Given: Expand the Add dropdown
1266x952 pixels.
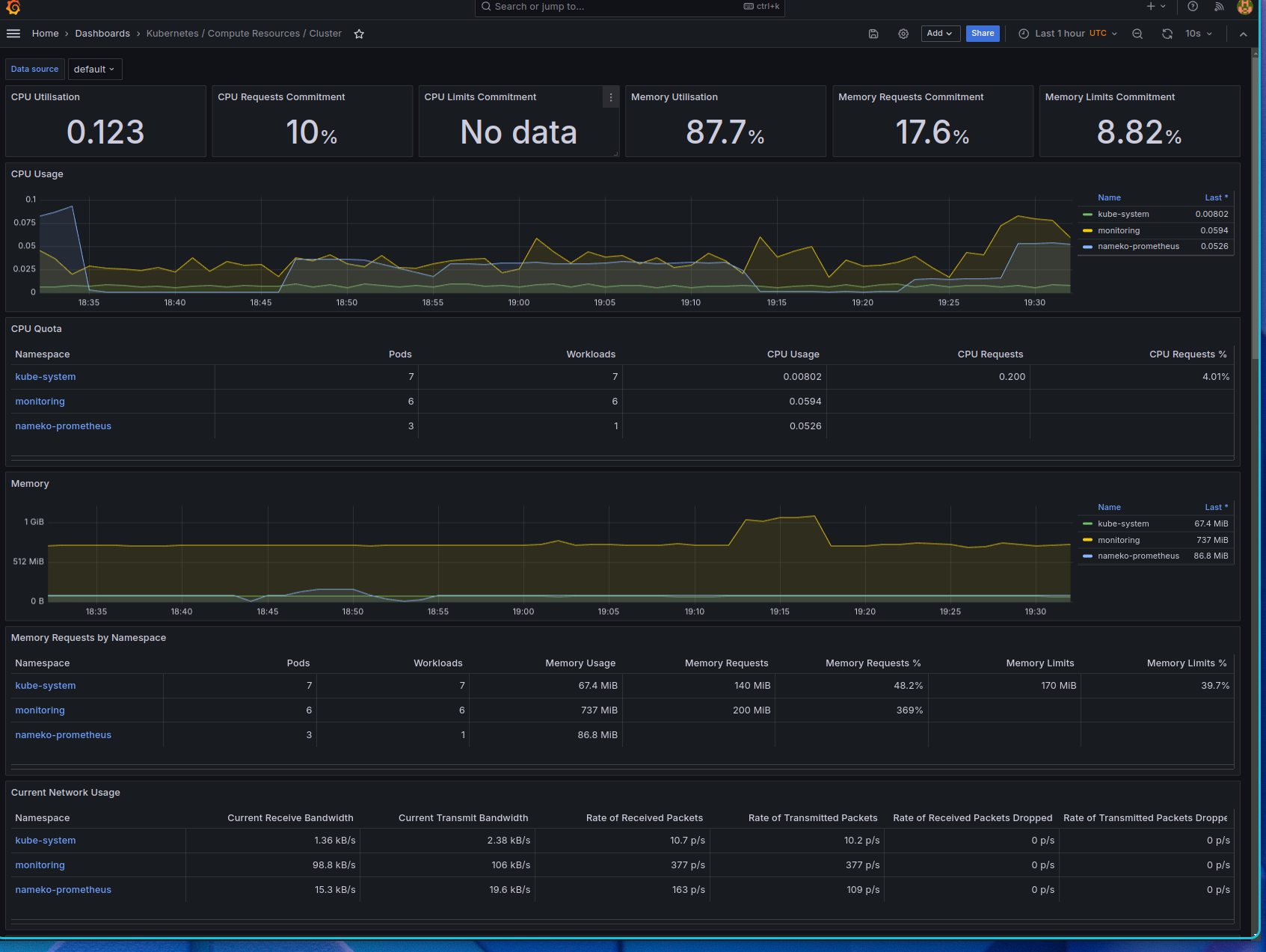Looking at the screenshot, I should click(x=940, y=34).
